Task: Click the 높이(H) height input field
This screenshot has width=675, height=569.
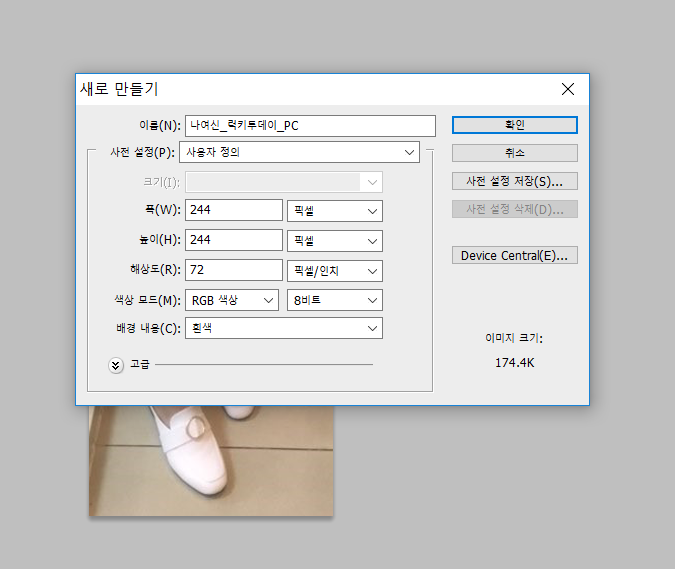Action: pos(234,240)
